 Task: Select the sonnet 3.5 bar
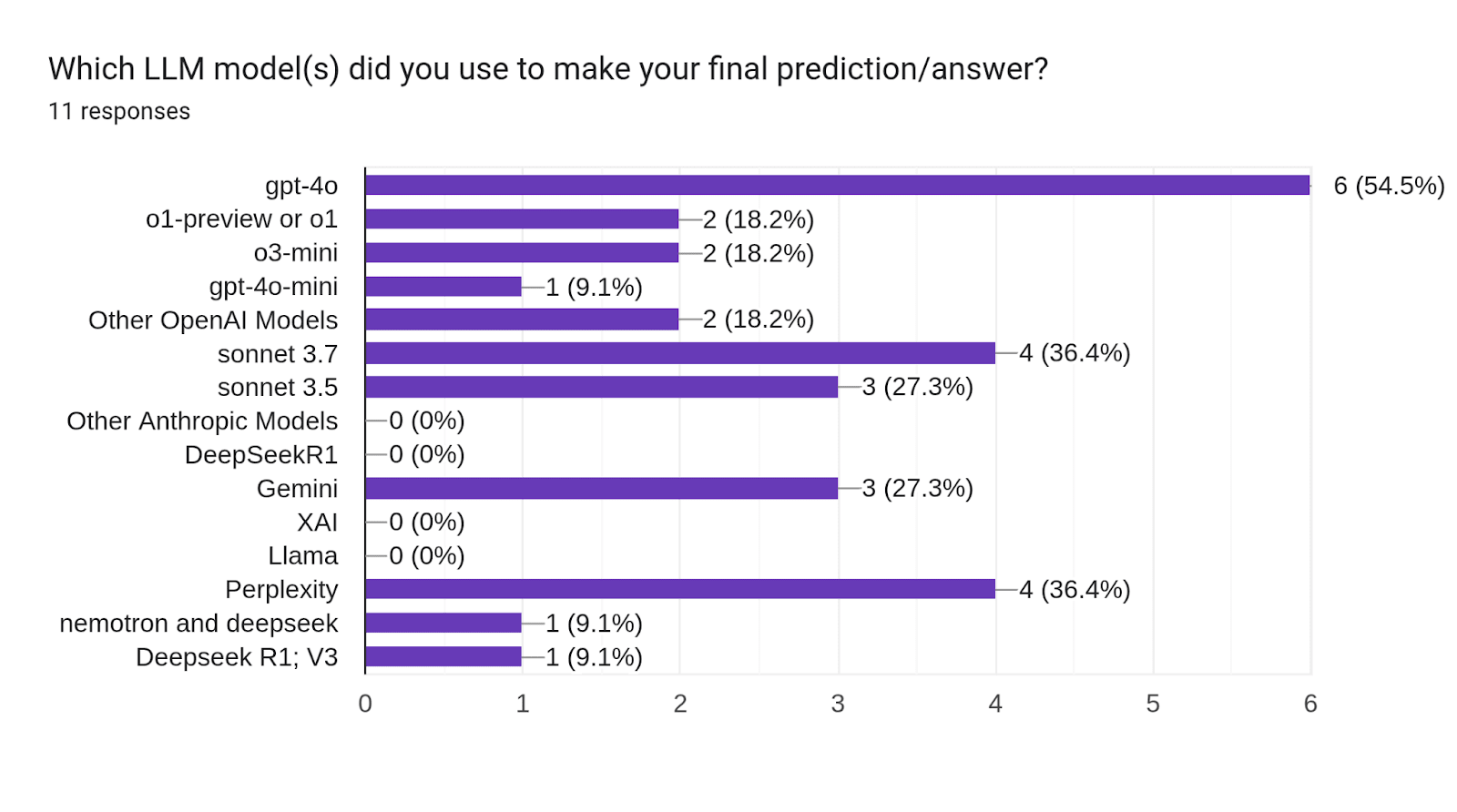coord(601,387)
